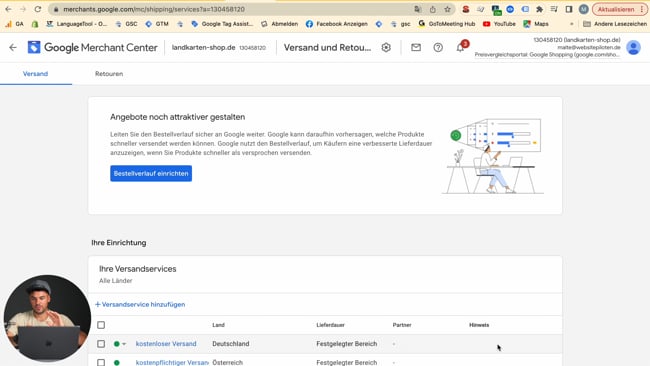650x366 pixels.
Task: Click the Google Merchant Center logo
Action: coord(92,48)
